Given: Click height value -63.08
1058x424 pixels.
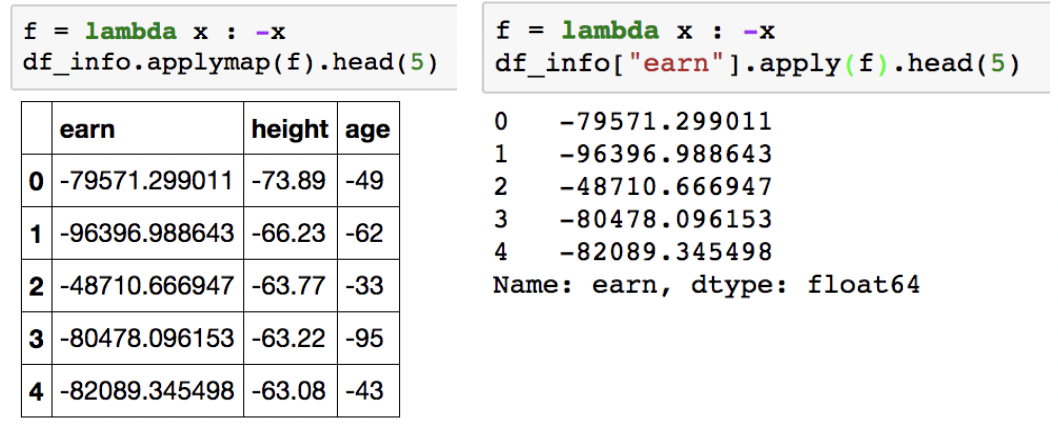Looking at the screenshot, I should 290,391.
